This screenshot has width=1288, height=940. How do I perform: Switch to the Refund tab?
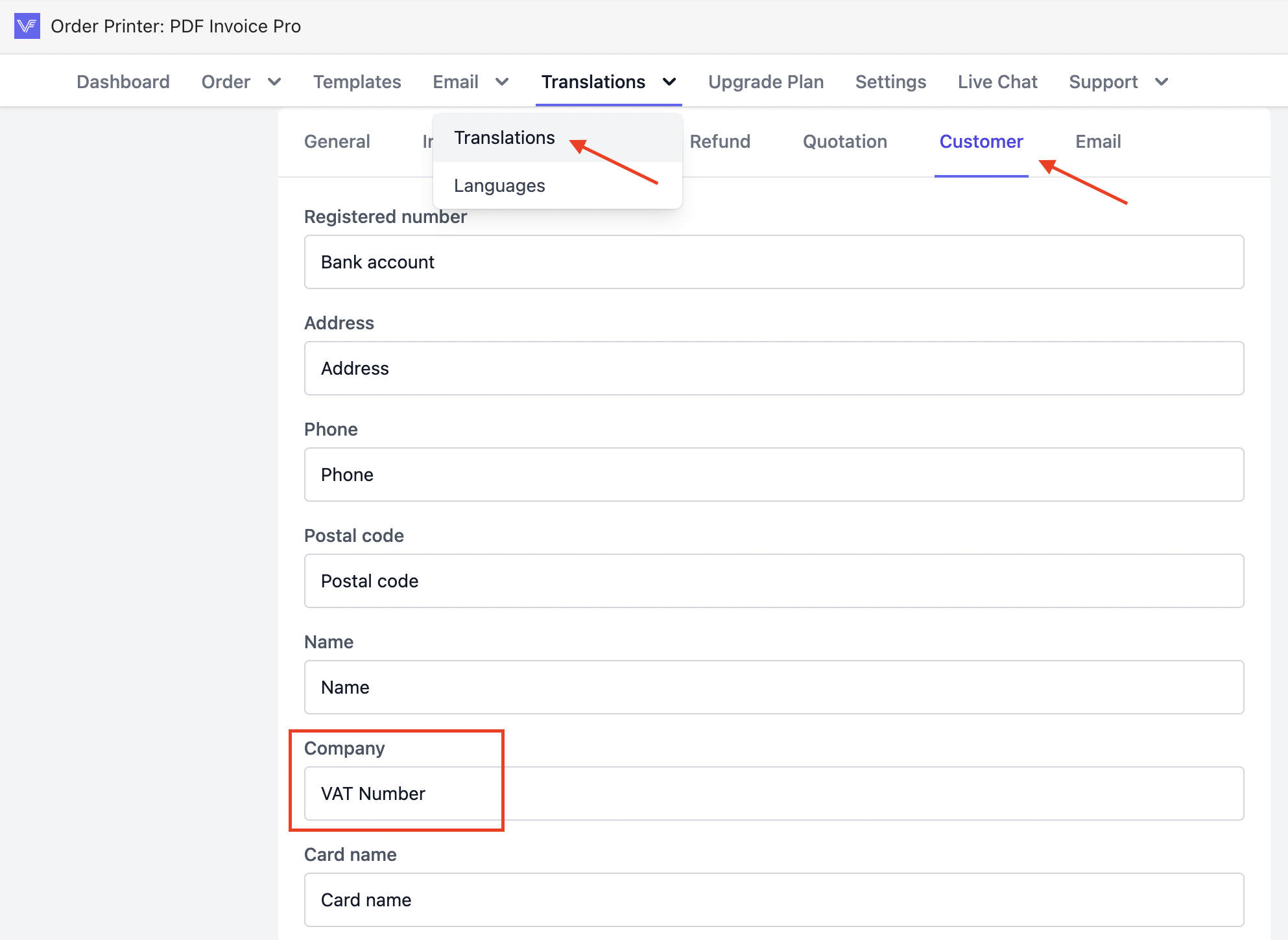tap(720, 141)
